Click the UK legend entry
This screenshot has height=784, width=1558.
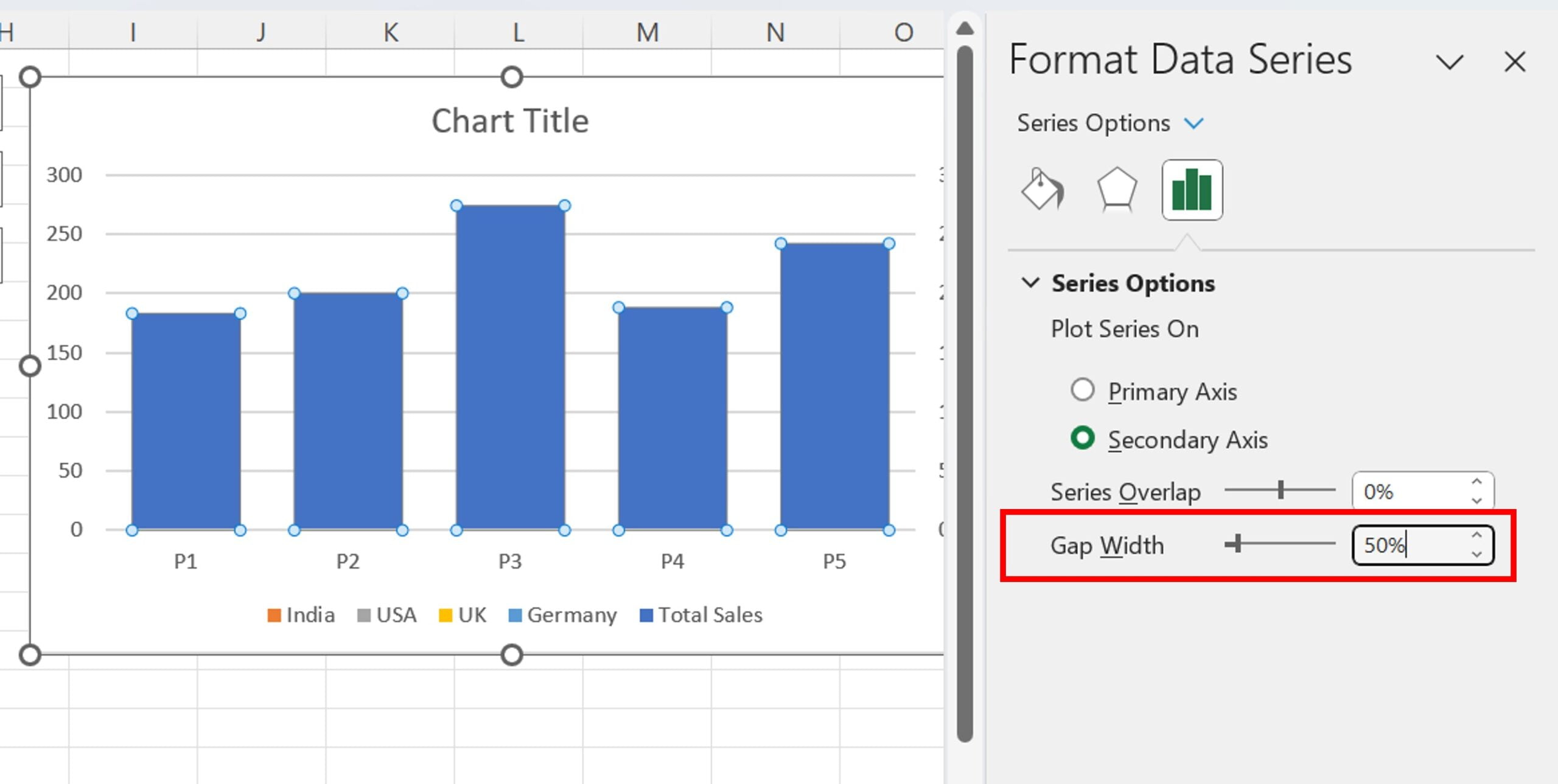[463, 615]
